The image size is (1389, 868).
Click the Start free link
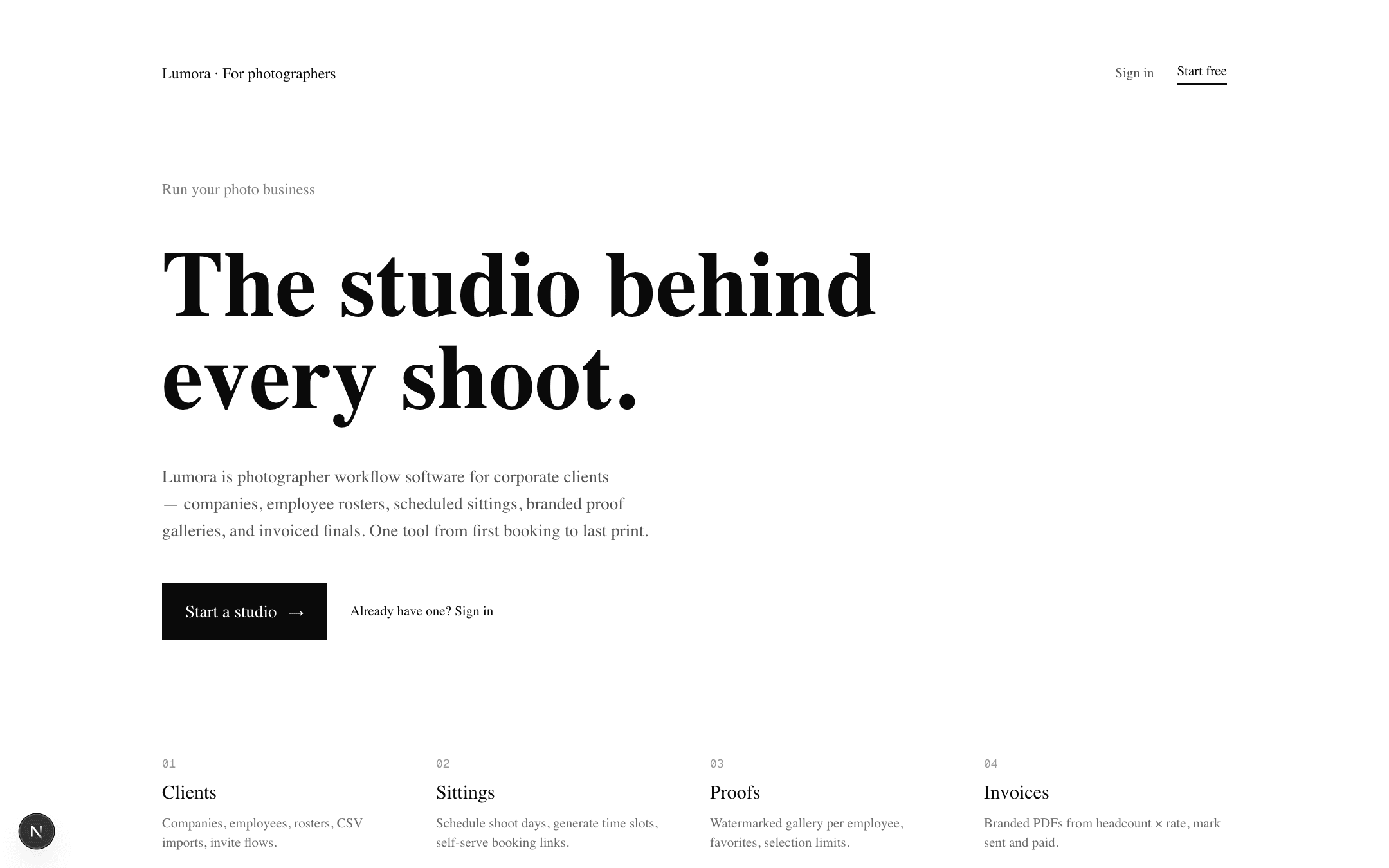1202,73
